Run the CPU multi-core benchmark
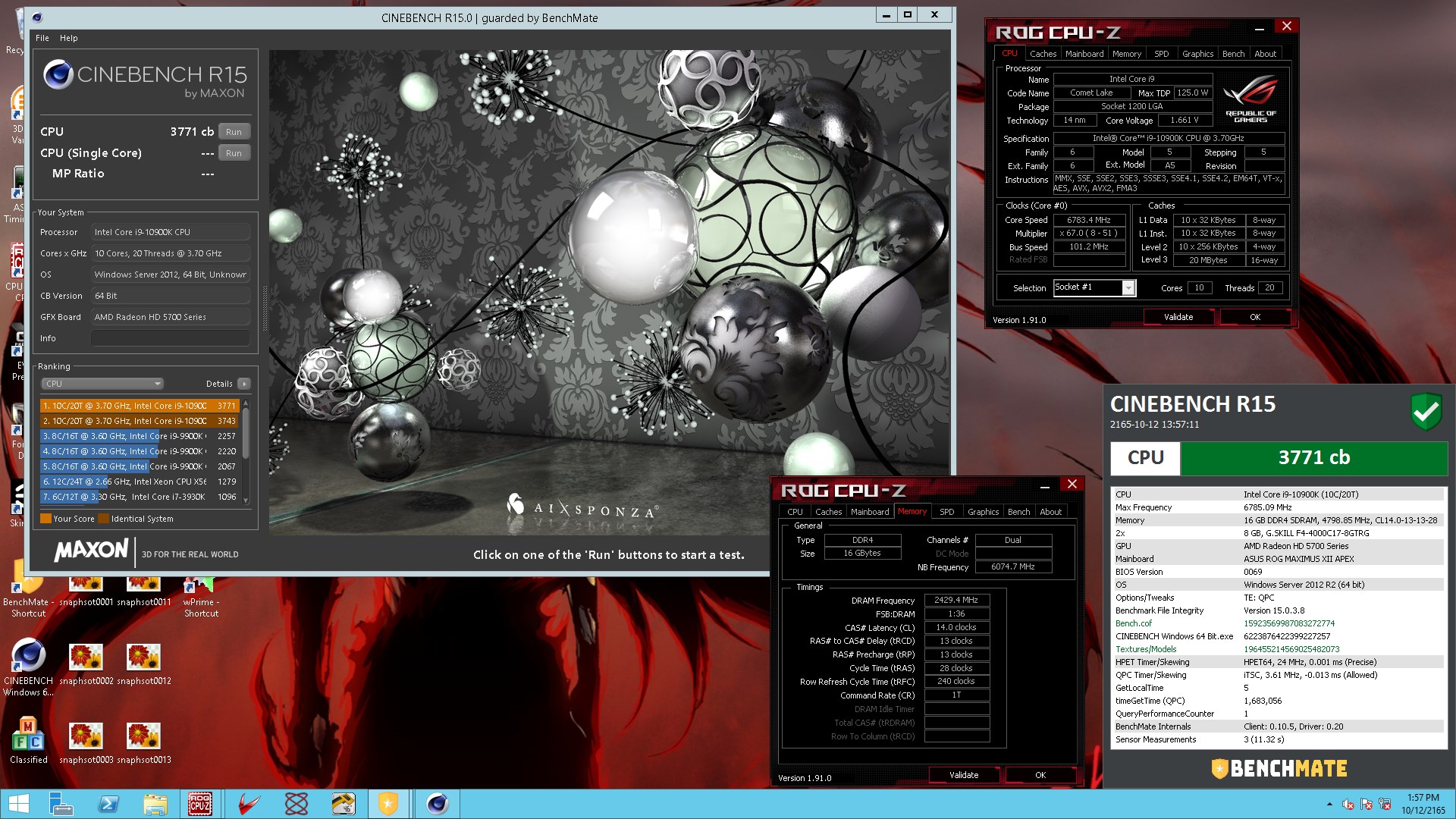Viewport: 1456px width, 819px height. coord(234,132)
